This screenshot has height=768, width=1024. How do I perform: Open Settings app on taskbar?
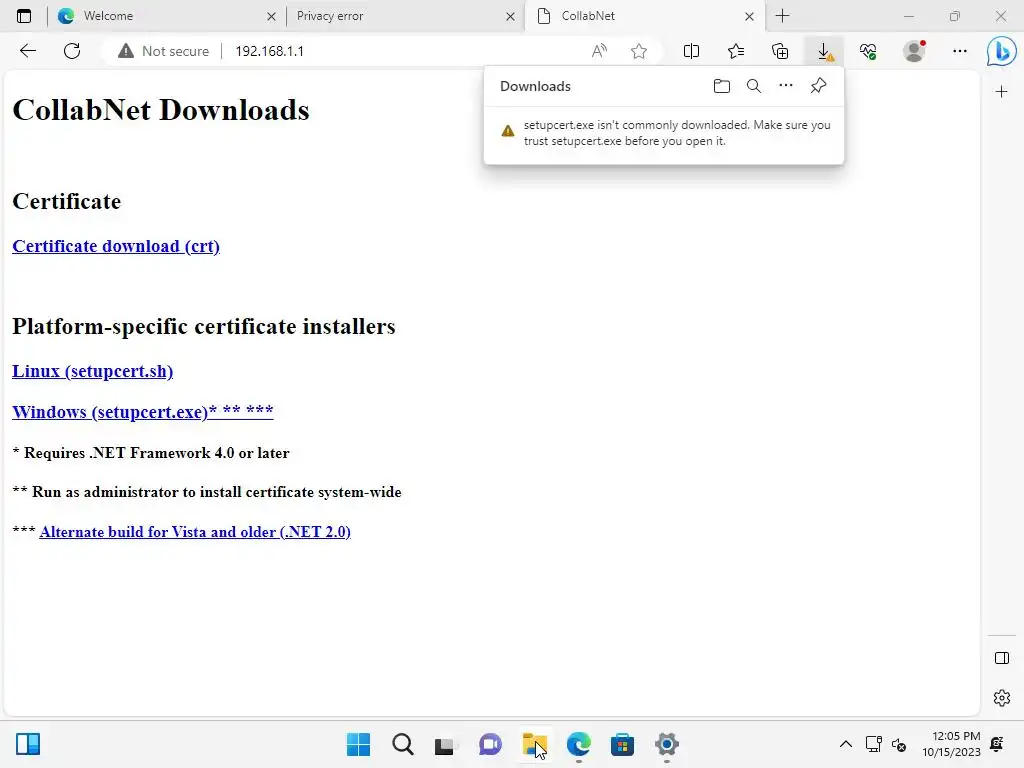pyautogui.click(x=666, y=744)
